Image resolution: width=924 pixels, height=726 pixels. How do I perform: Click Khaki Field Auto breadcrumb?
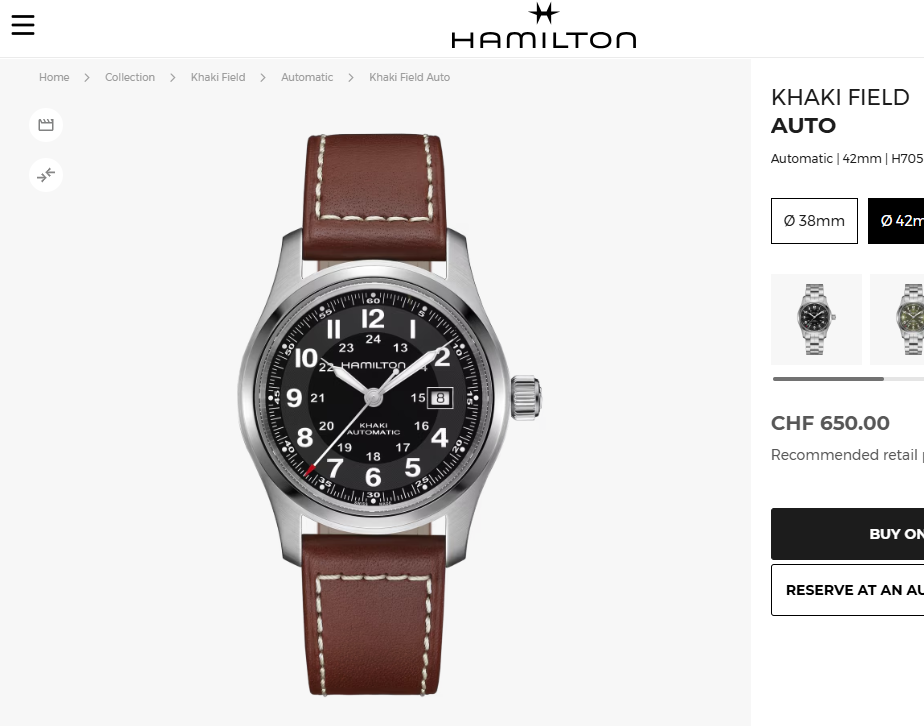(x=410, y=77)
